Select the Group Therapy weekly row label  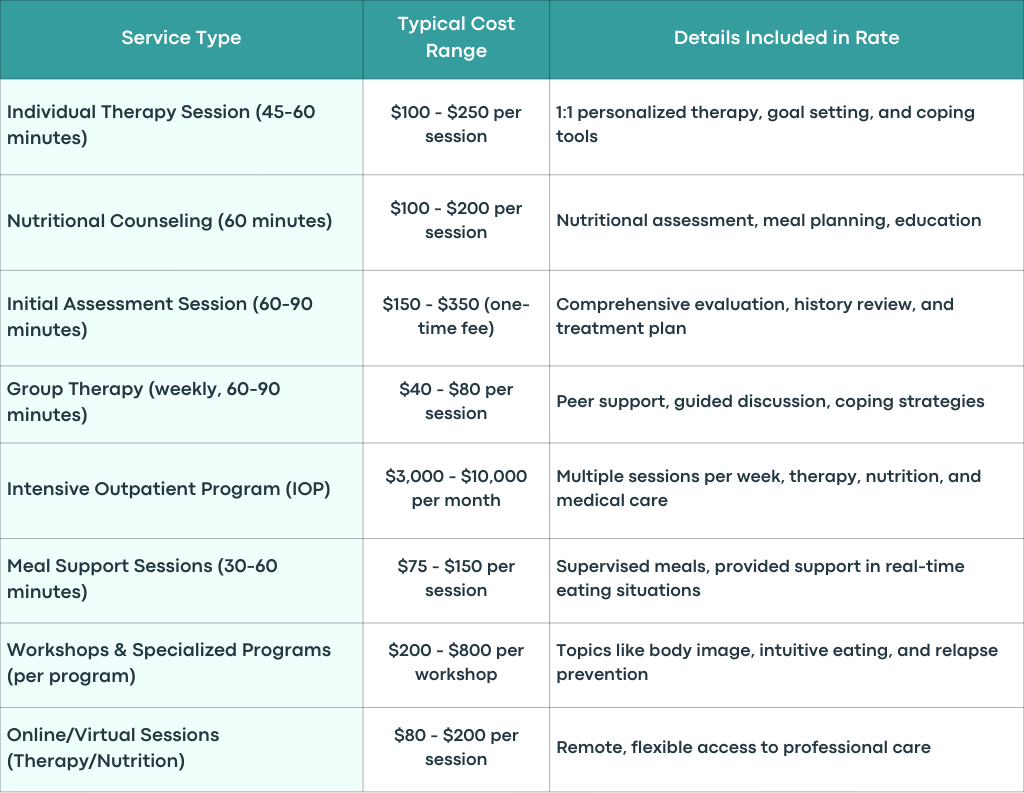(x=181, y=404)
